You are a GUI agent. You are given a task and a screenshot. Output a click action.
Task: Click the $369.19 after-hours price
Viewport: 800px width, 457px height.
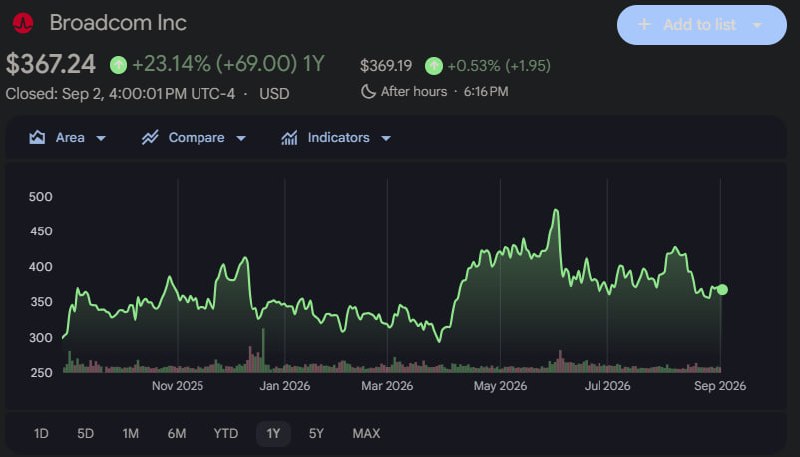[x=386, y=66]
